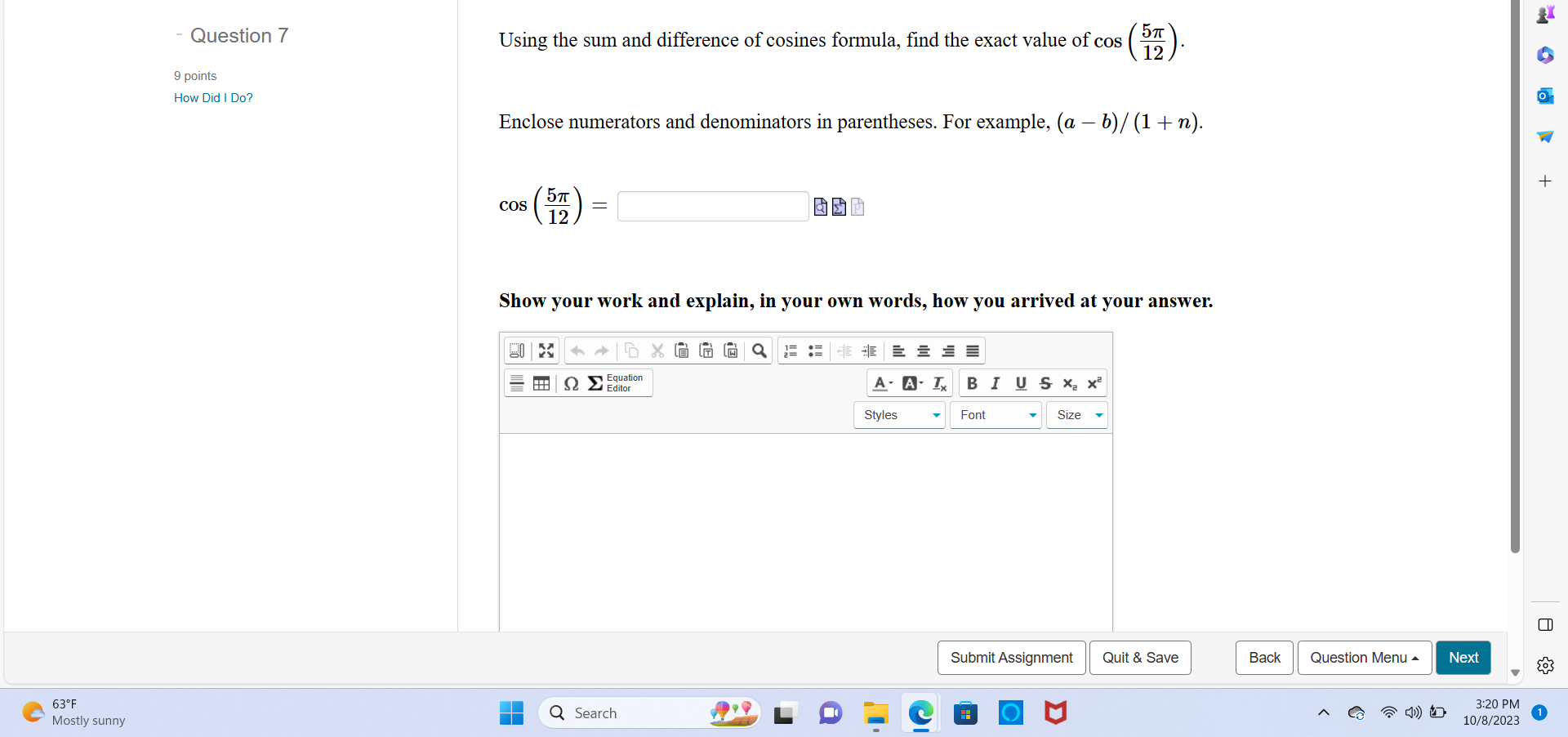Open the Font dropdown
1568x737 pixels.
coord(995,414)
